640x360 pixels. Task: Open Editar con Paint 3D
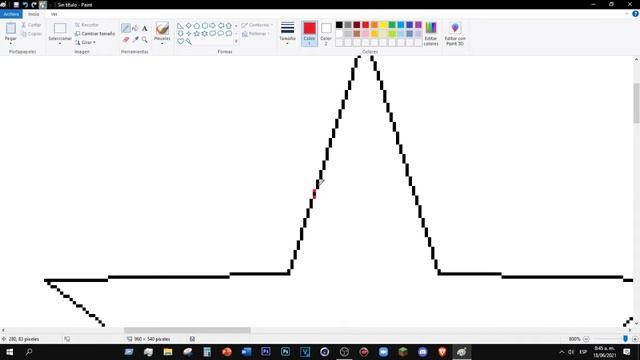[455, 33]
